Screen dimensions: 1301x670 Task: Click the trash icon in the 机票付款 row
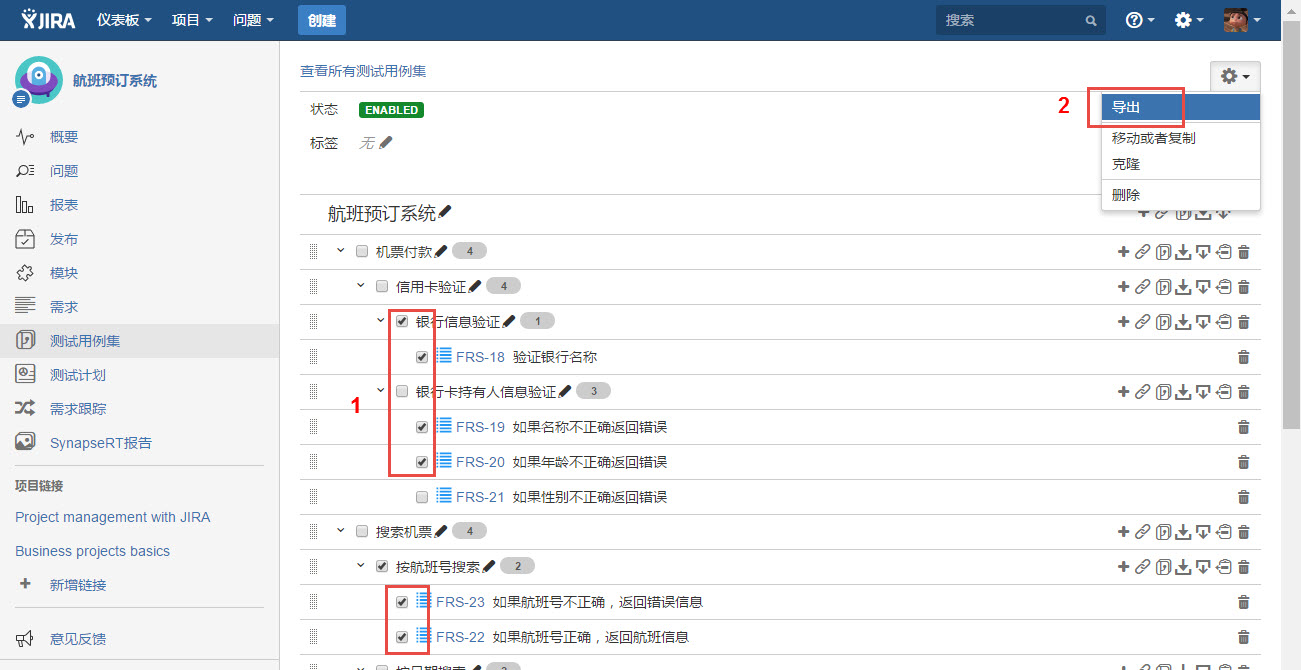pyautogui.click(x=1244, y=252)
